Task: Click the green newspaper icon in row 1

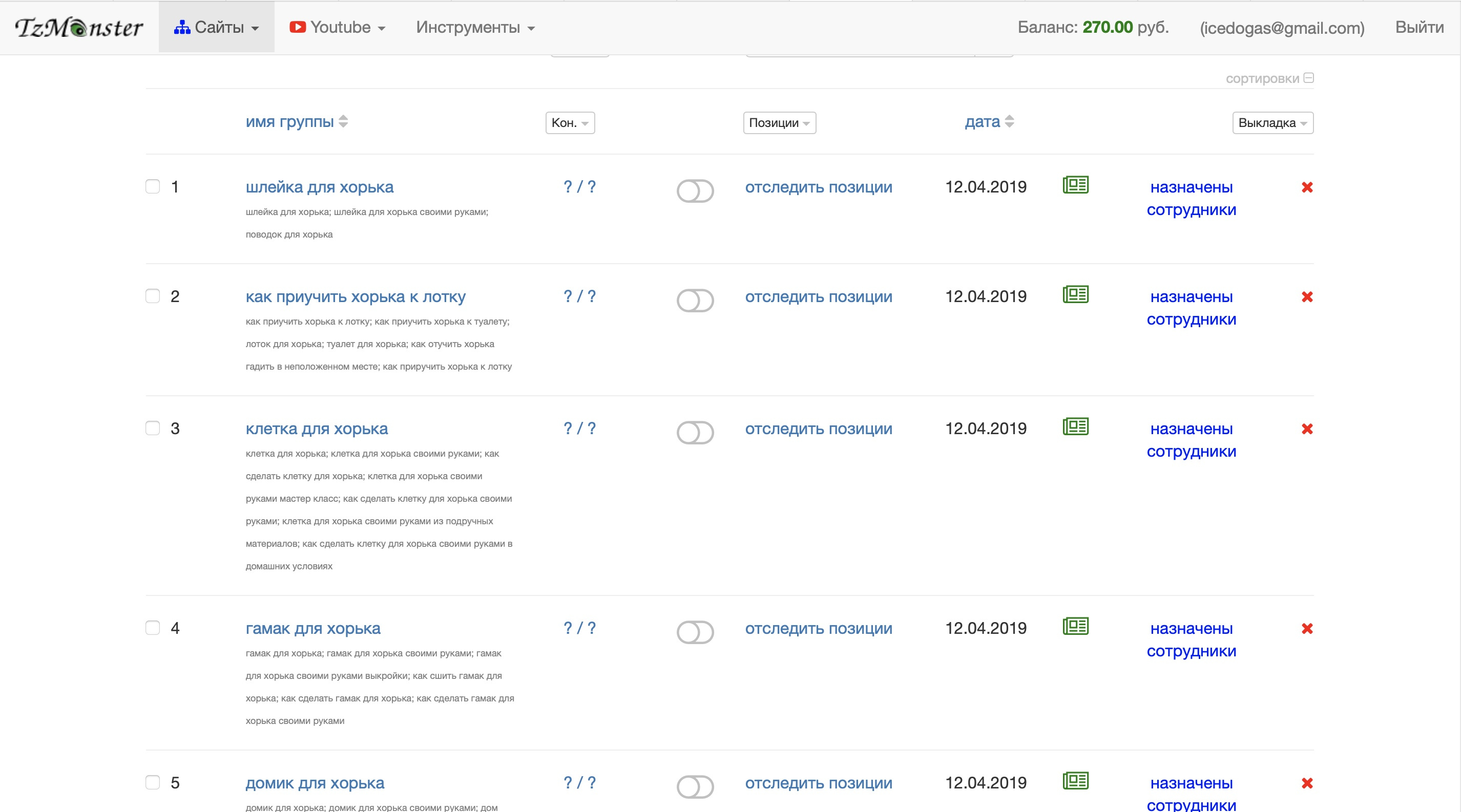Action: (x=1075, y=185)
